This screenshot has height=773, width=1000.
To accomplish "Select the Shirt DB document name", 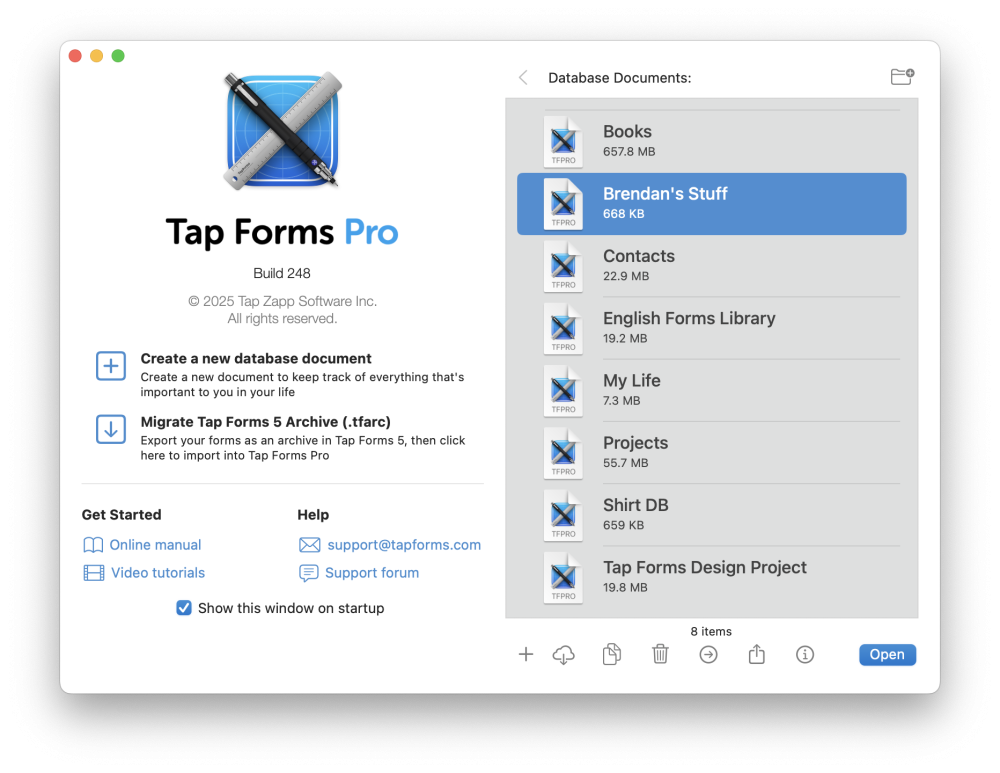I will (635, 505).
